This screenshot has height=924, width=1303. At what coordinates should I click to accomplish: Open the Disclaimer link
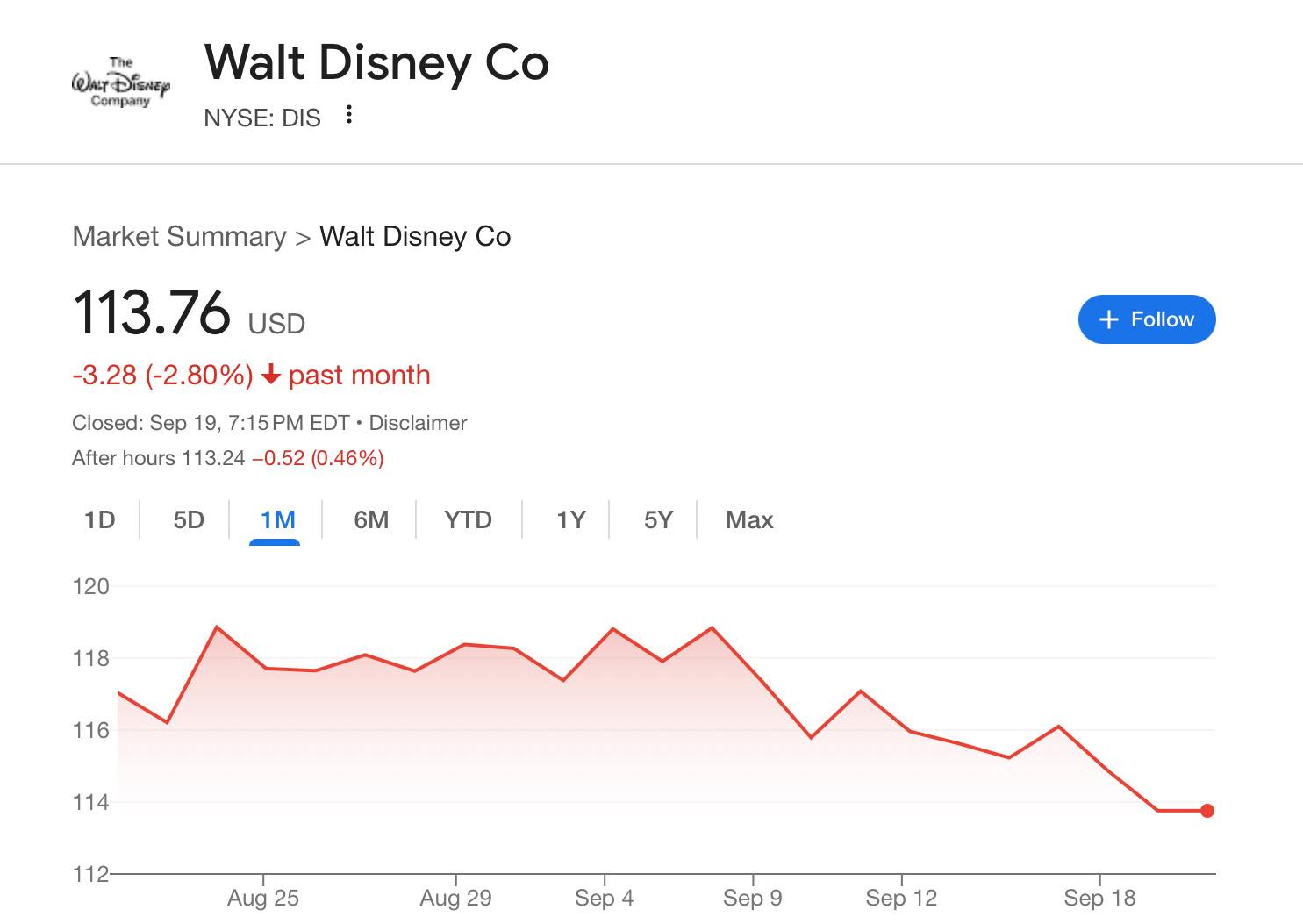(418, 423)
